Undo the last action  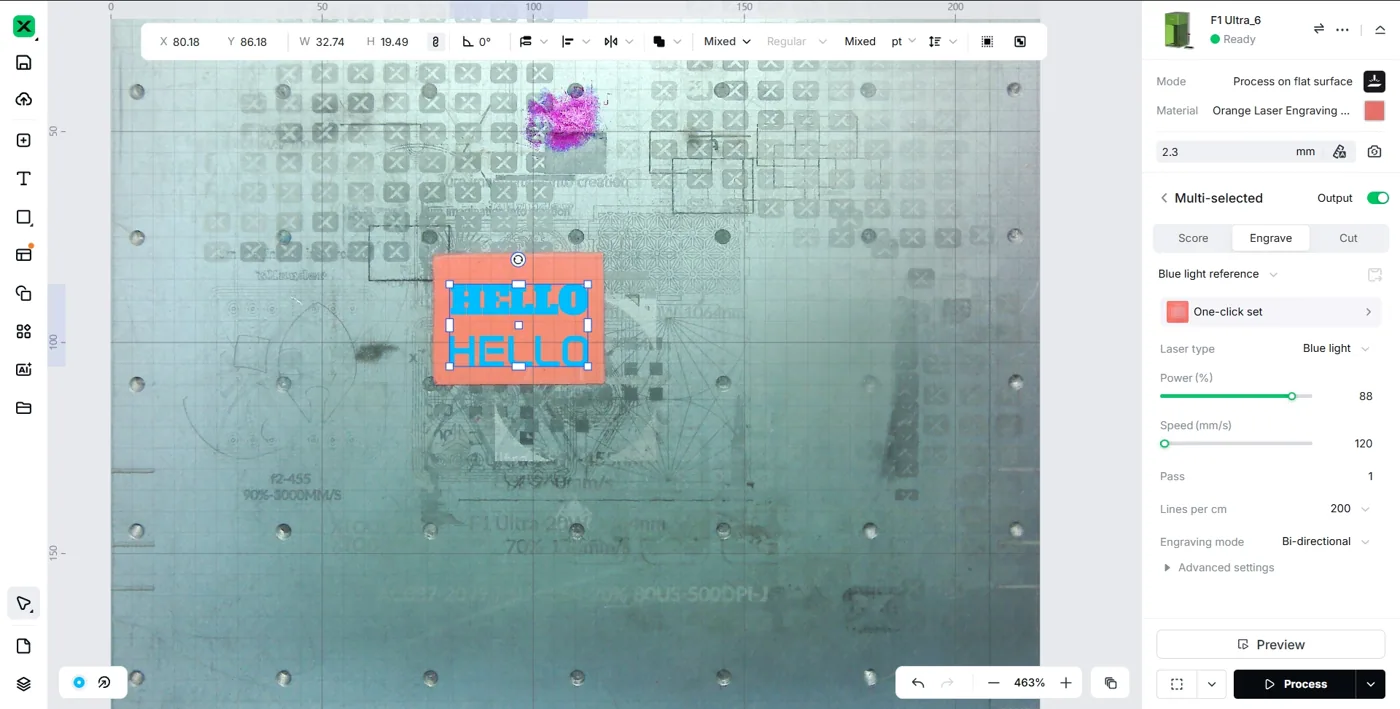click(918, 683)
